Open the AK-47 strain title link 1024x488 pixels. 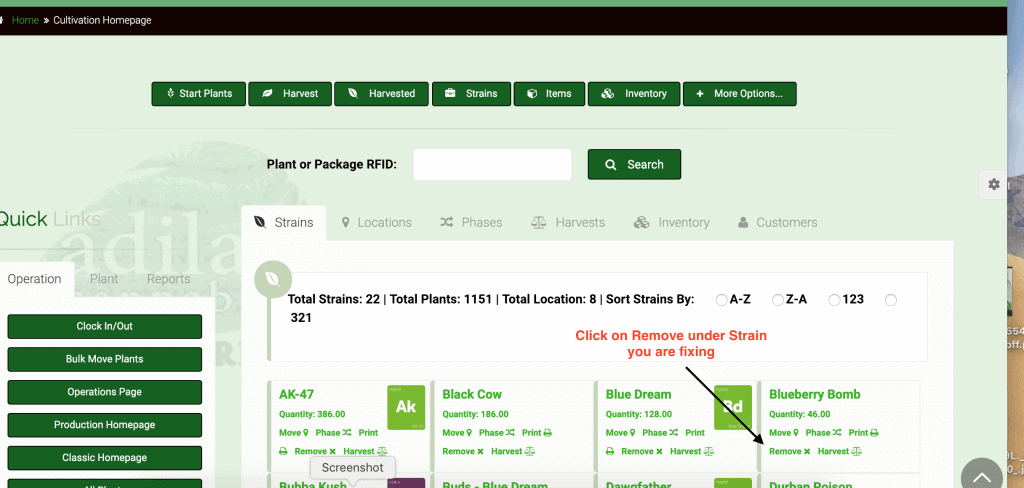coord(296,395)
